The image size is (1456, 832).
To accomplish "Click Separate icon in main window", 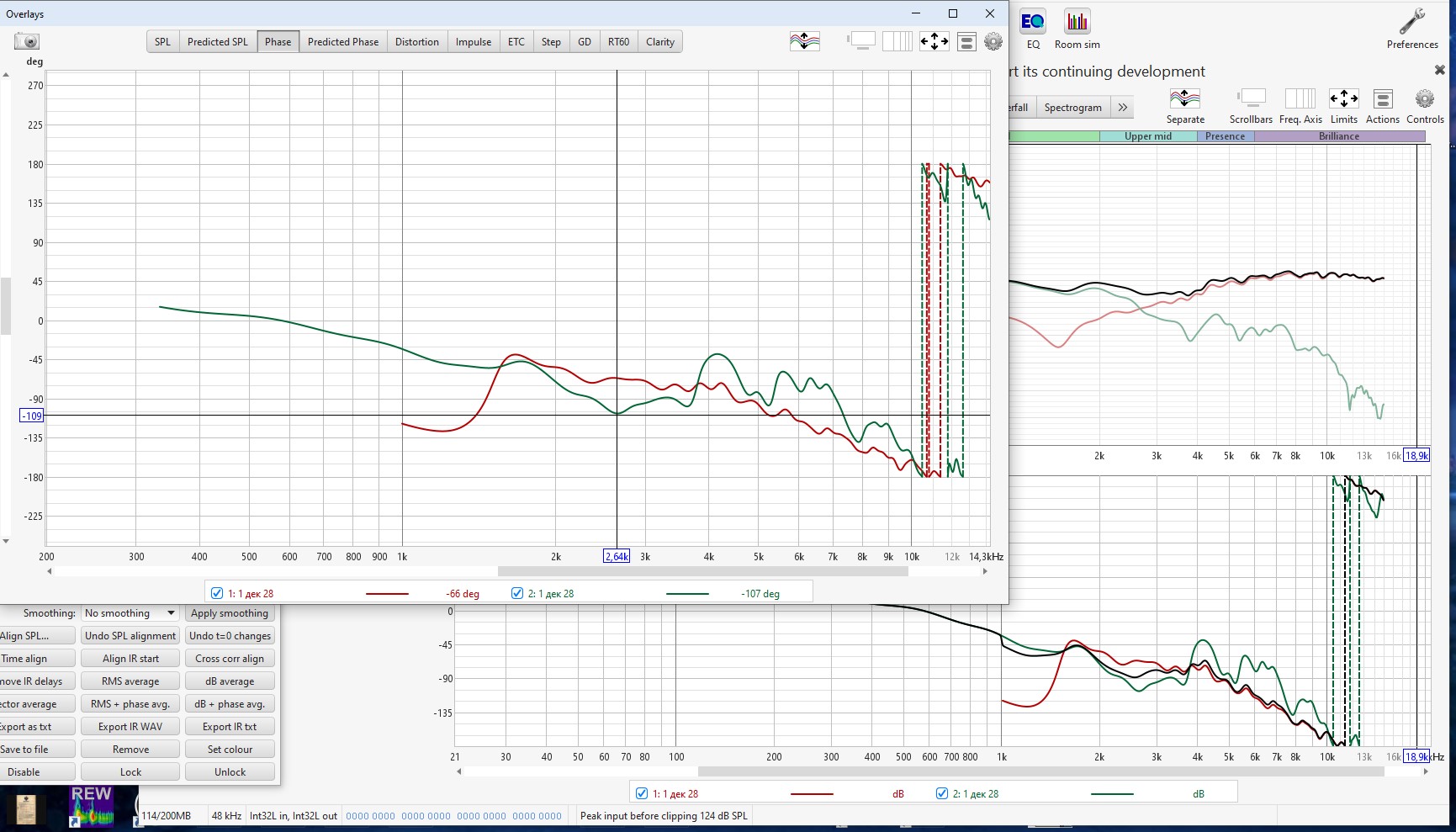I will click(x=1185, y=106).
